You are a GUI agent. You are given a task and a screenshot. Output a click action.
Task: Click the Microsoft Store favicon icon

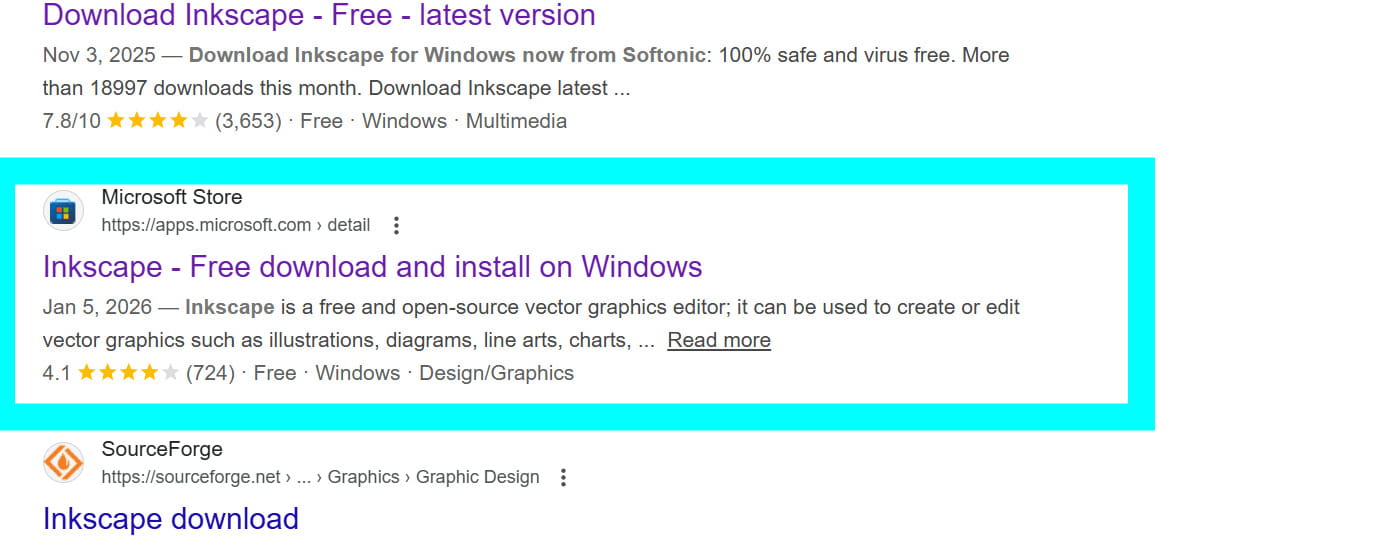point(64,211)
